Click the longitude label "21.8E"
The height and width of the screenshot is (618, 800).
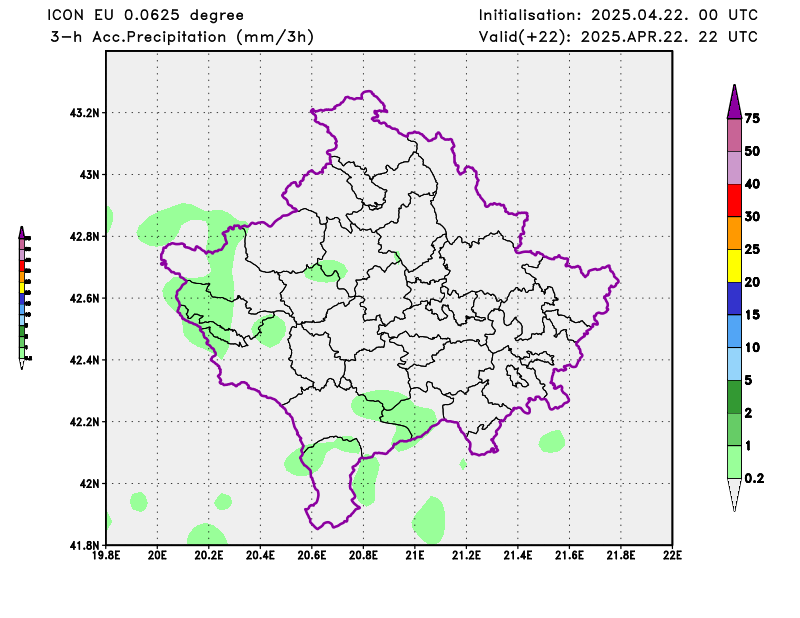[x=621, y=555]
